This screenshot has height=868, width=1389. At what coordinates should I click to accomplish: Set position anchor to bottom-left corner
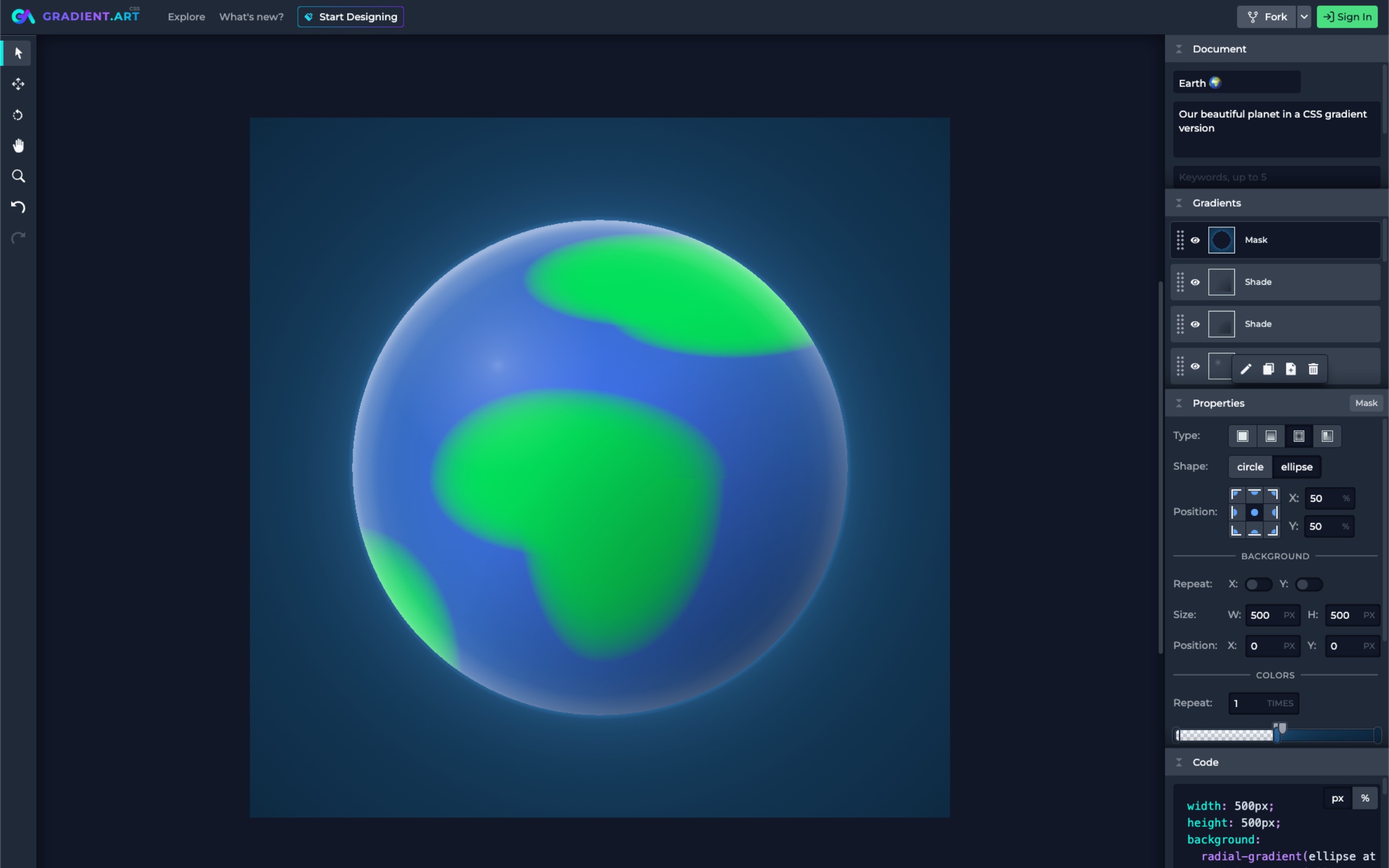click(x=1237, y=530)
